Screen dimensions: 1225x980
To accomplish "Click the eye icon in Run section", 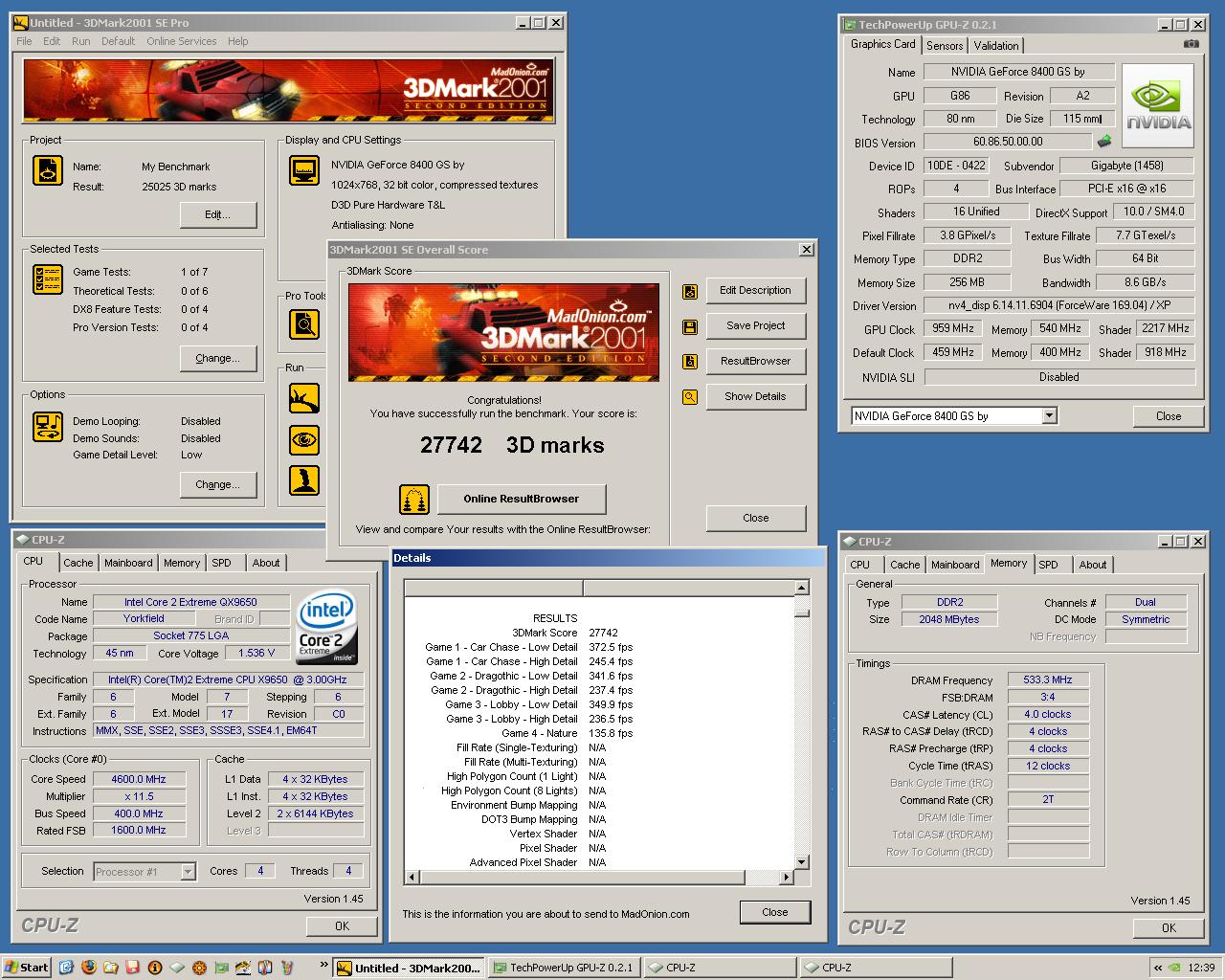I will coord(304,439).
